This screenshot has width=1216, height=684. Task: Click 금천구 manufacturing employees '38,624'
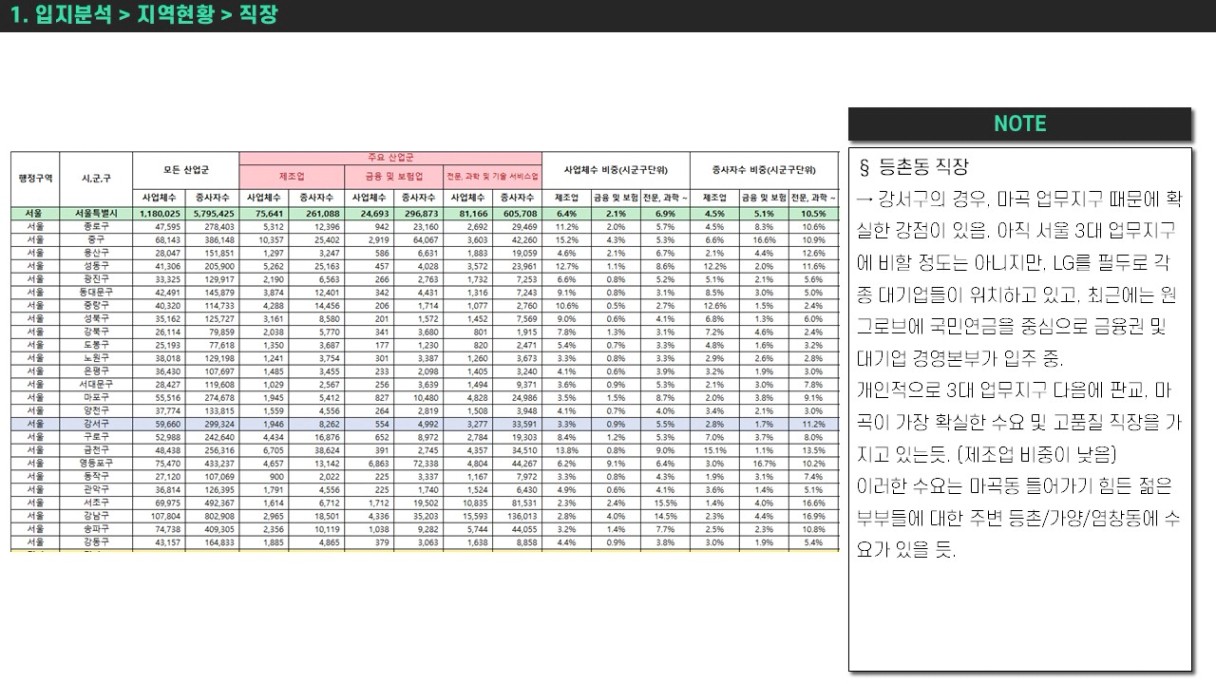pos(324,449)
